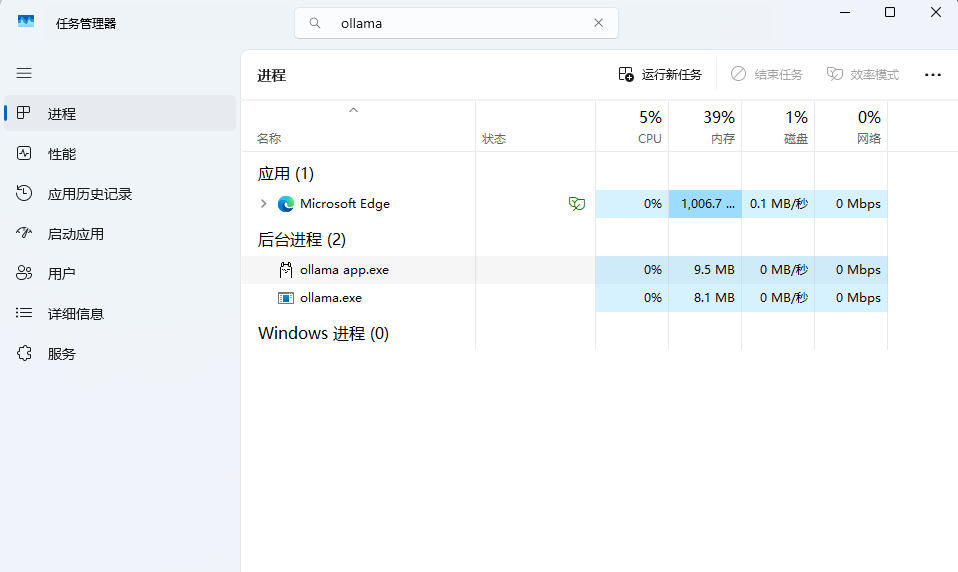Viewport: 958px width, 572px height.
Task: Open the 详细信息 page
Action: 120,314
